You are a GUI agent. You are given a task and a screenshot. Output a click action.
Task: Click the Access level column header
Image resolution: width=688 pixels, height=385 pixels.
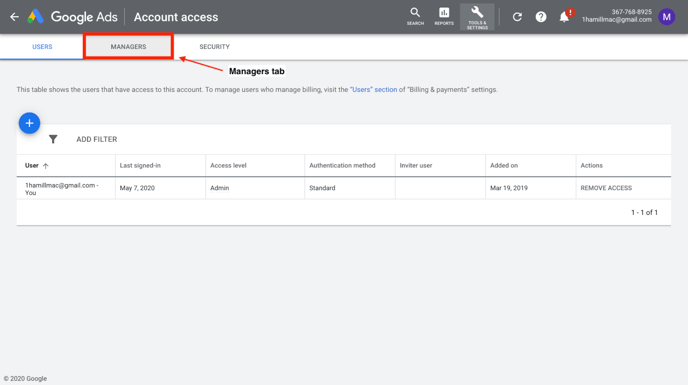click(228, 166)
